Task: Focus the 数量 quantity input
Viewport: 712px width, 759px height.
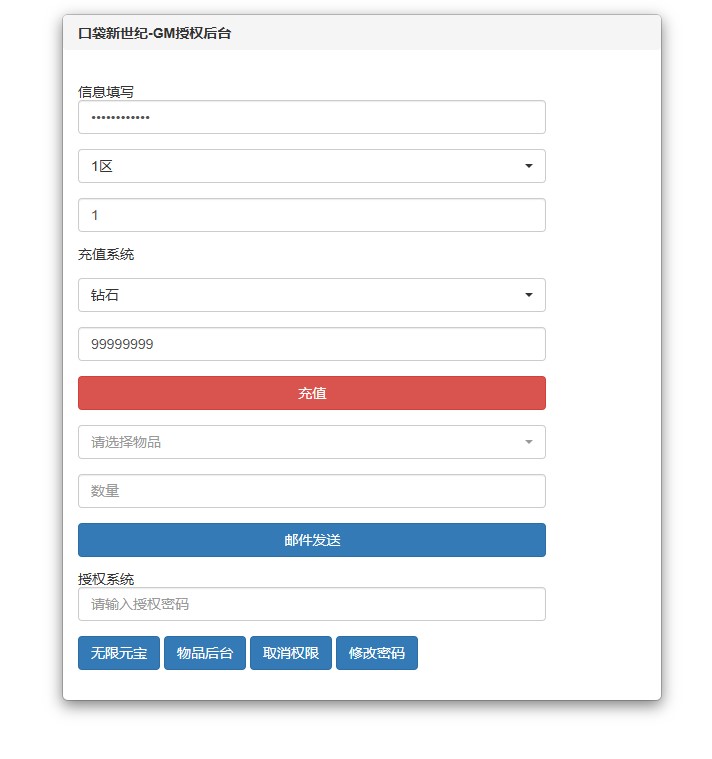Action: (312, 491)
